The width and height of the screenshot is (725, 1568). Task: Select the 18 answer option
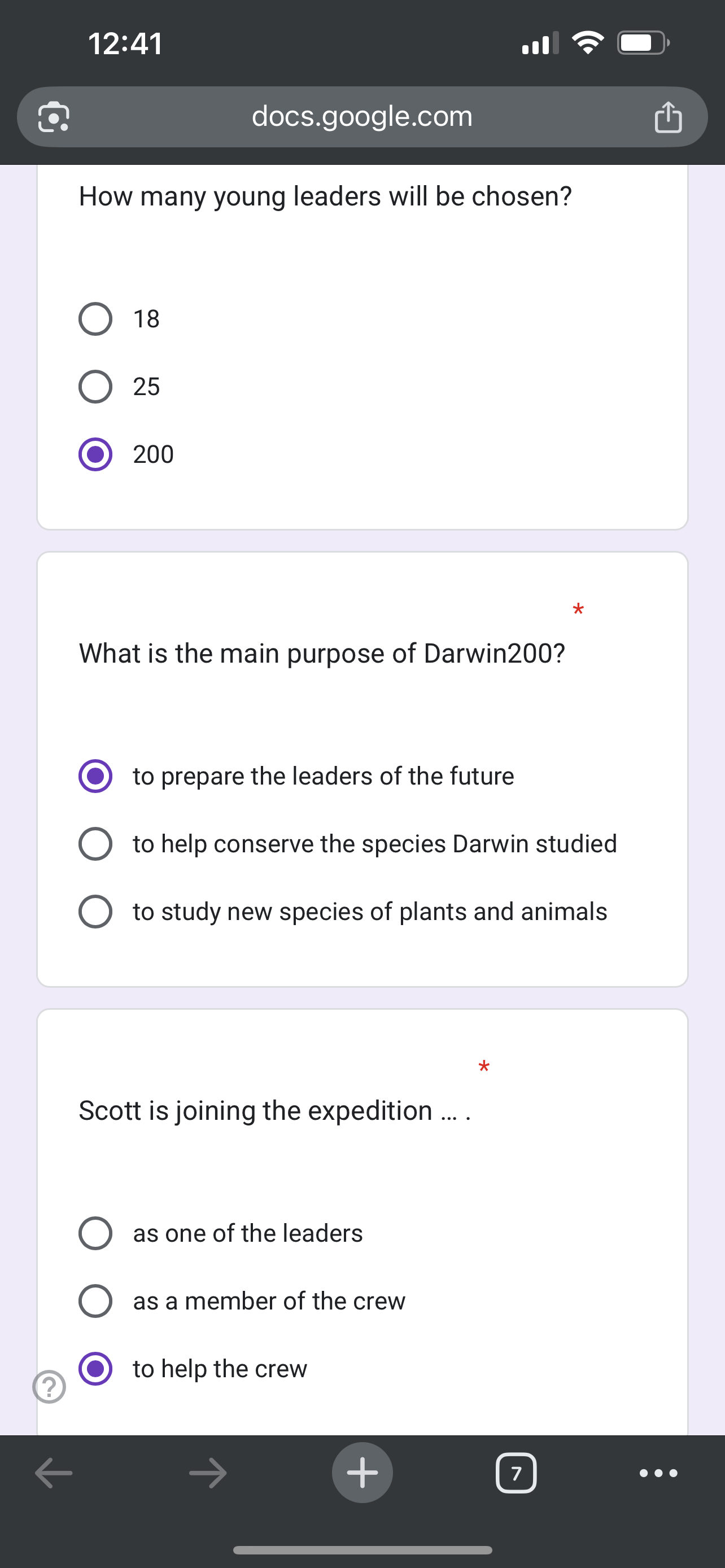click(x=95, y=319)
